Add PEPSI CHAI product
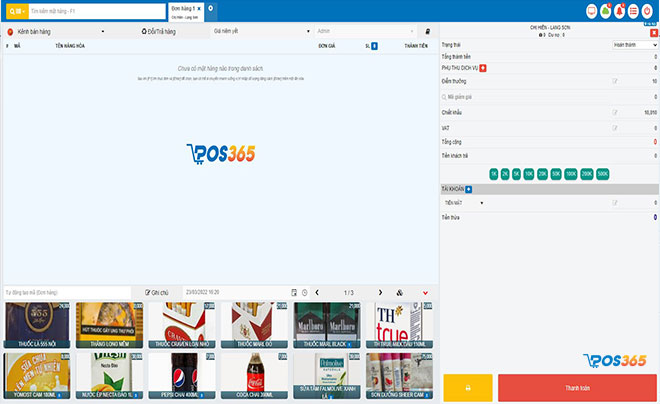 coord(182,376)
